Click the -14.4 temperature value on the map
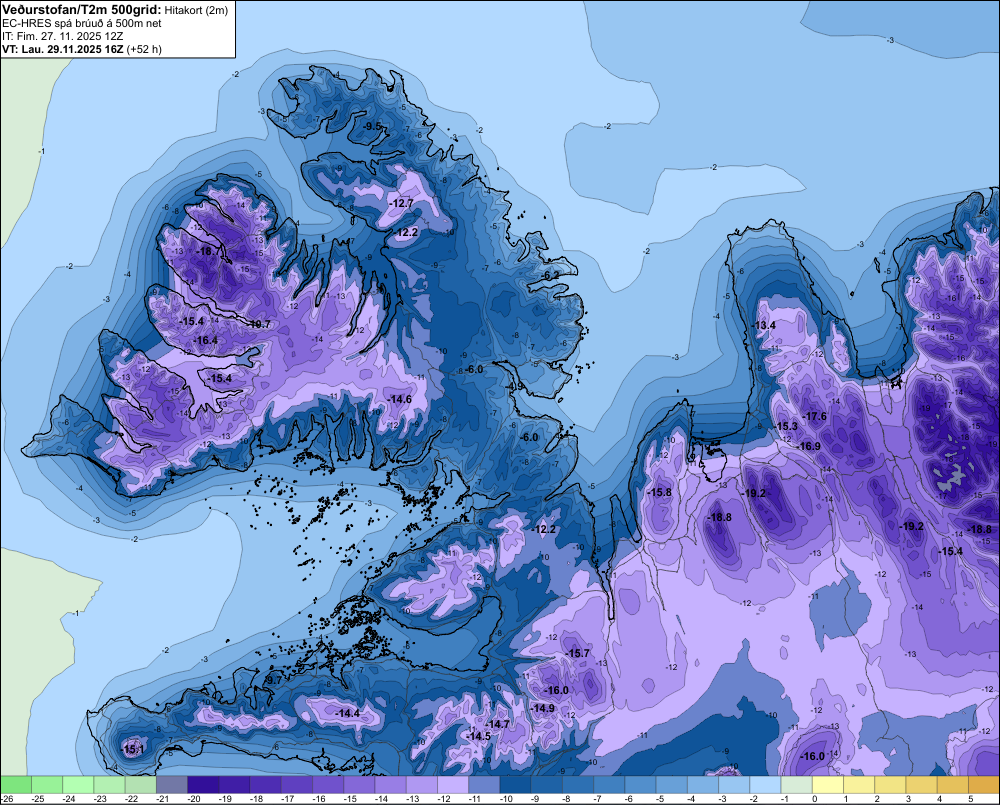Viewport: 1000px width, 805px height. click(348, 713)
